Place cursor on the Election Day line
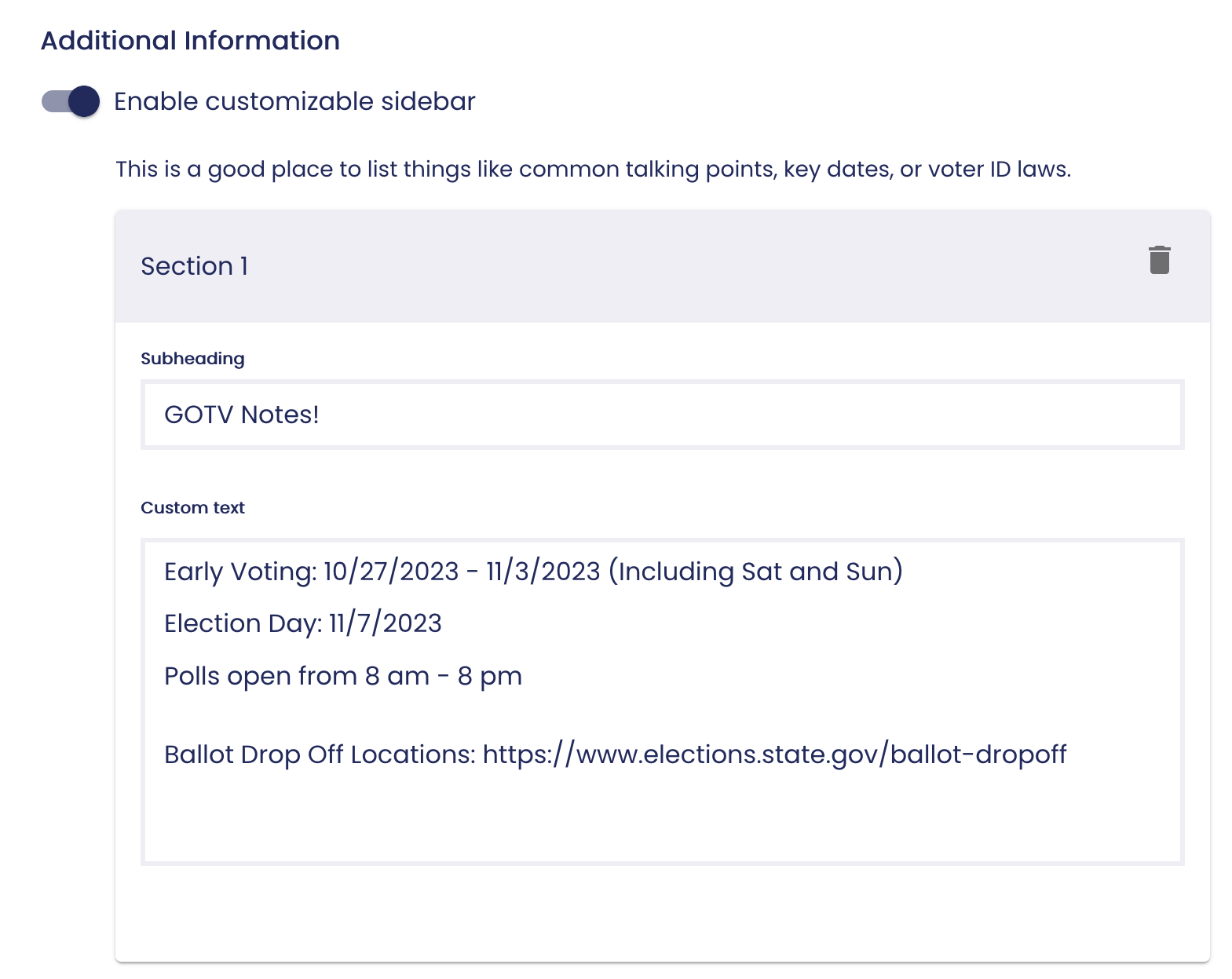 [x=303, y=623]
